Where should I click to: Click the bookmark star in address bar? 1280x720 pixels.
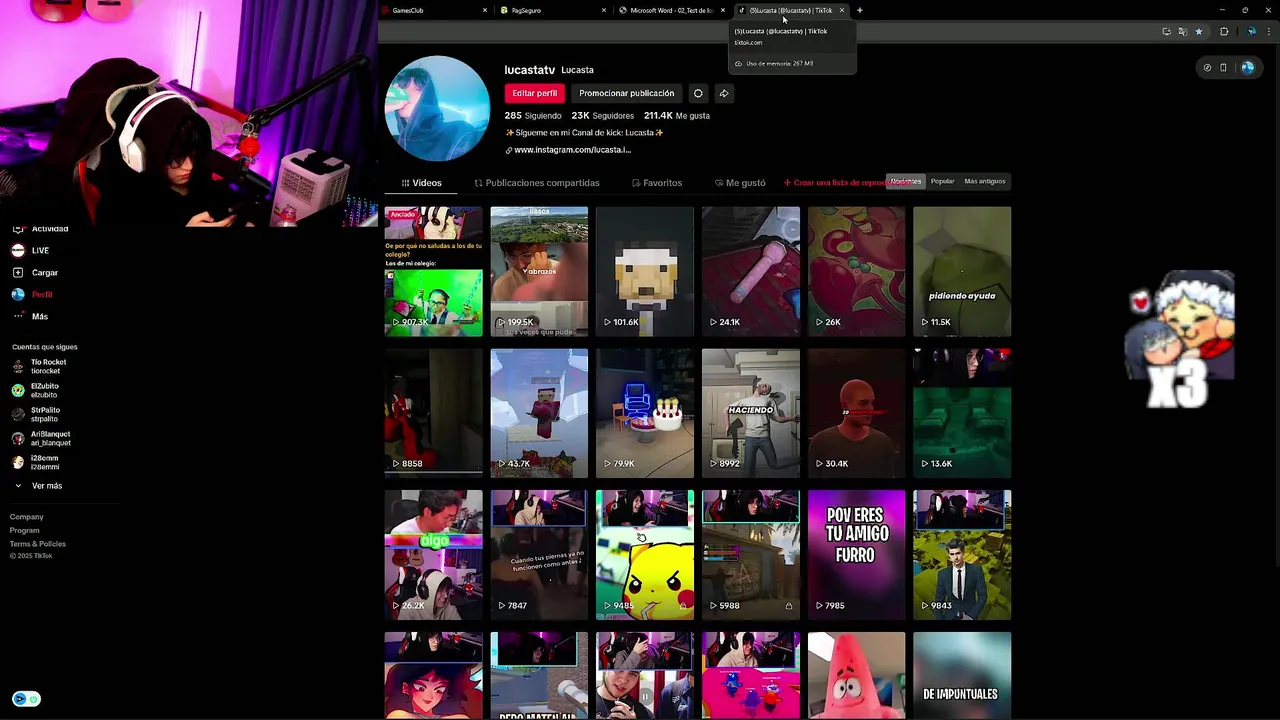[x=1199, y=31]
